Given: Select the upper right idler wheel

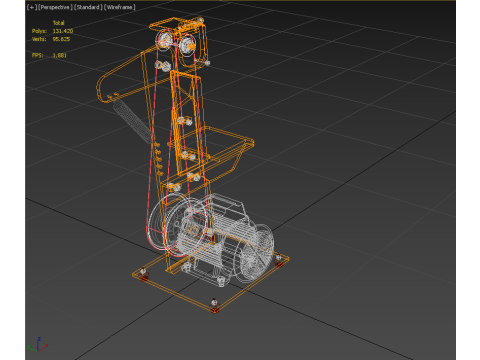Looking at the screenshot, I should (187, 43).
